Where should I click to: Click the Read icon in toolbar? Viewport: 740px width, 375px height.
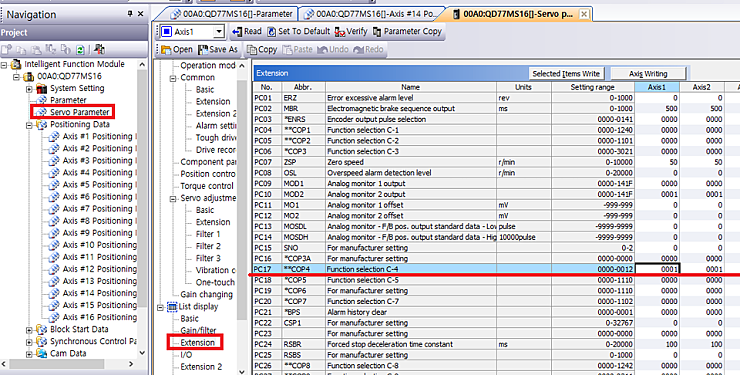[x=237, y=32]
